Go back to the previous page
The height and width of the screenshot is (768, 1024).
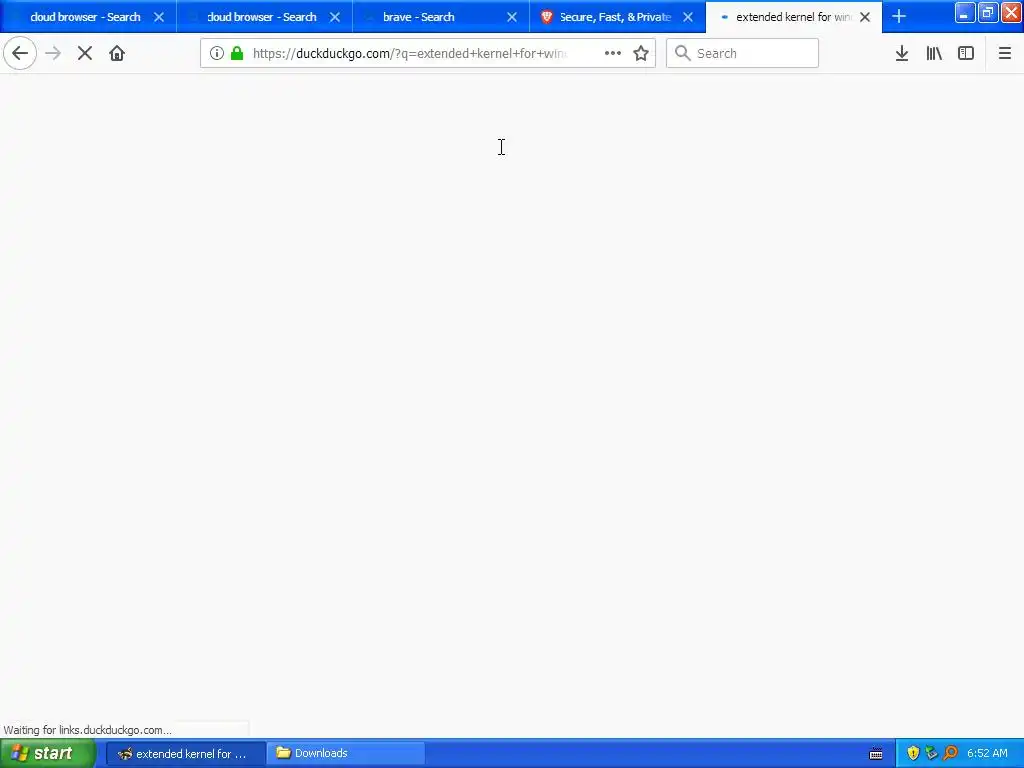(20, 54)
